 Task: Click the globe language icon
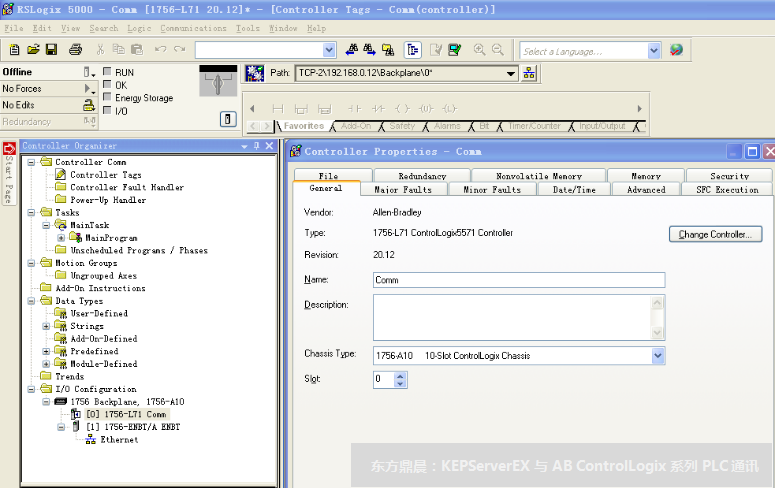point(676,49)
